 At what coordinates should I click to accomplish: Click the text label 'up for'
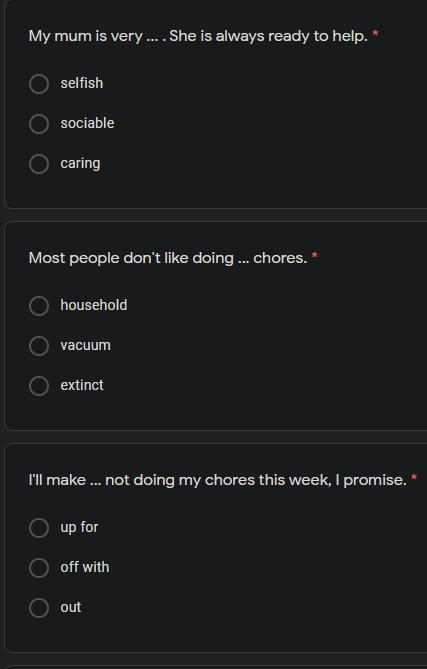pyautogui.click(x=79, y=528)
